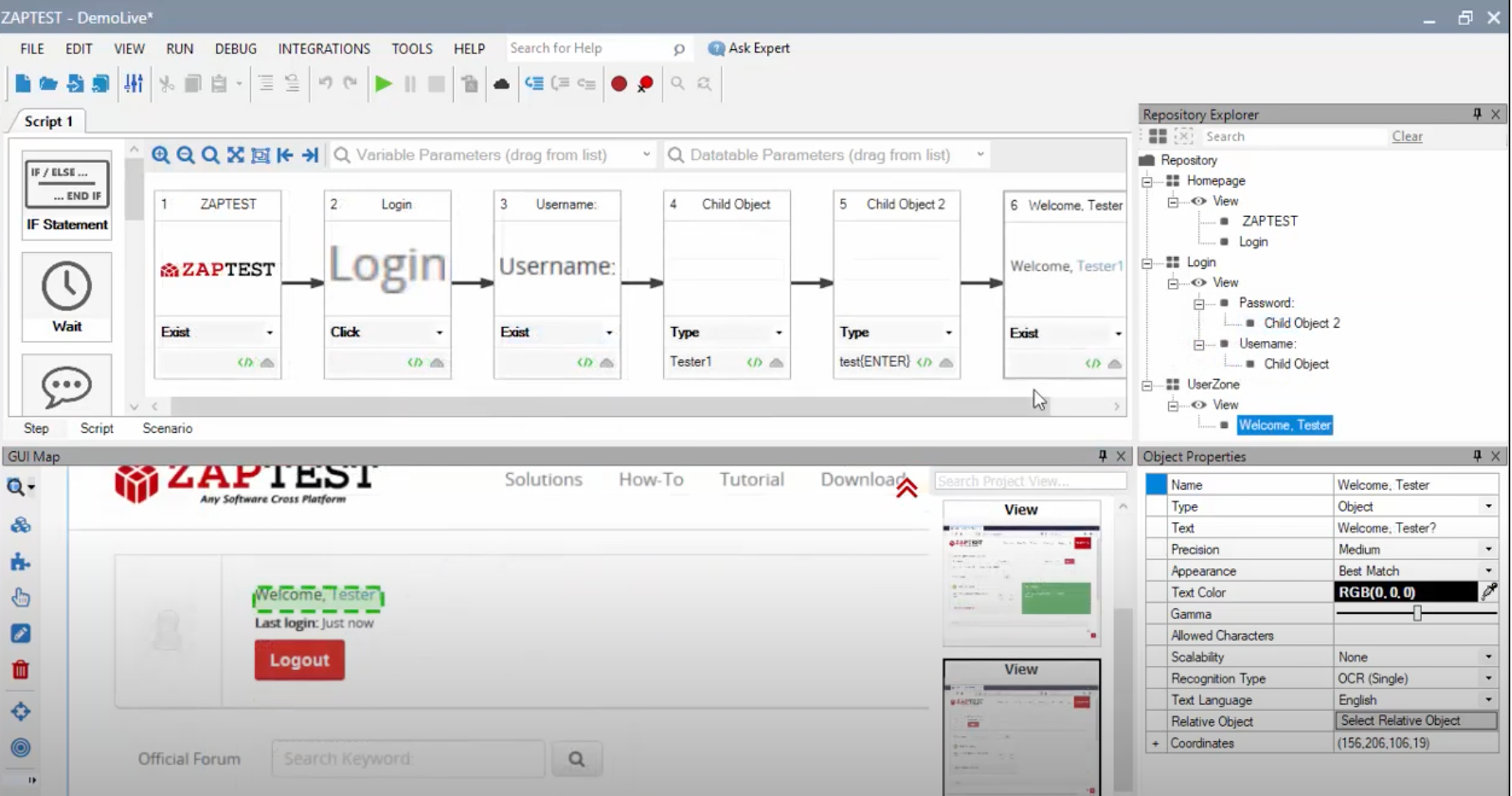Select the IF Statement step icon
The image size is (1512, 796).
[x=67, y=184]
